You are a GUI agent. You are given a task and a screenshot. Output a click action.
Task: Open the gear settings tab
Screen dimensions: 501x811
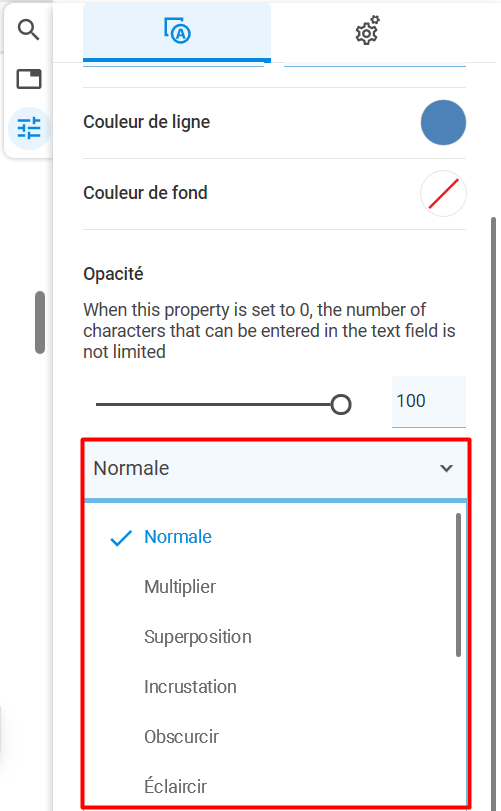(x=368, y=31)
